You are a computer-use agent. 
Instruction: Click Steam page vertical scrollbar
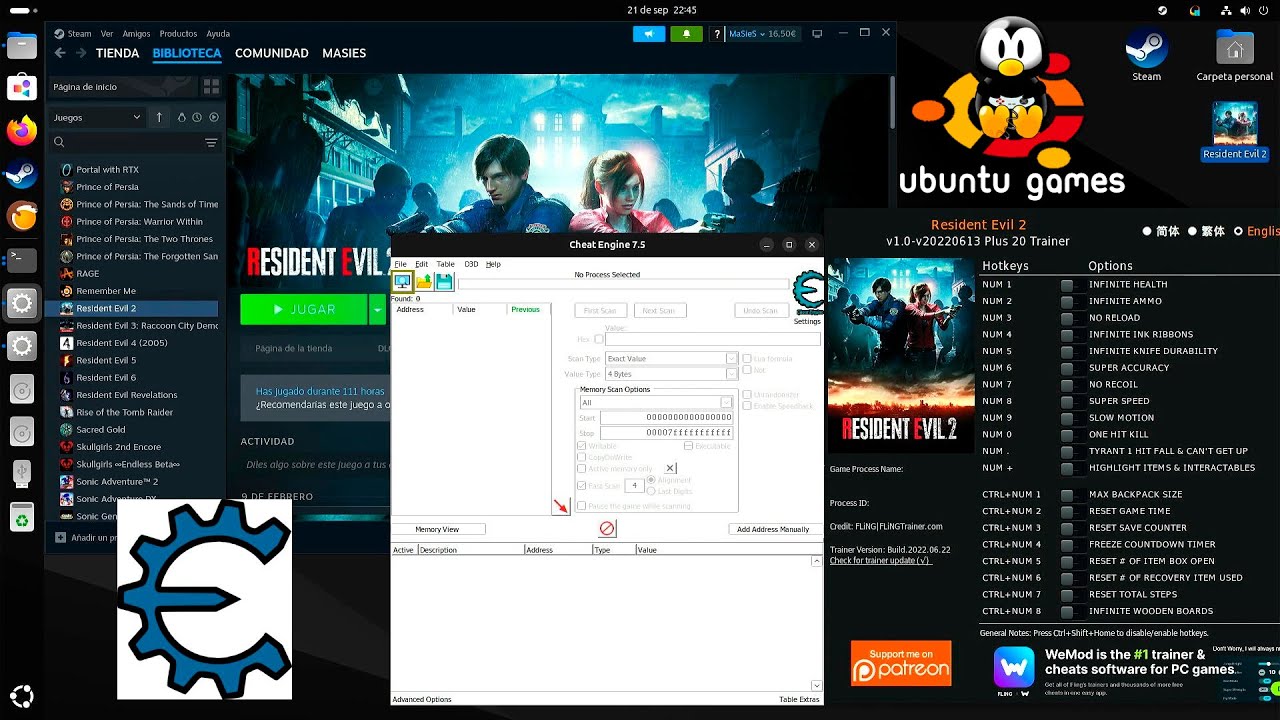(891, 100)
